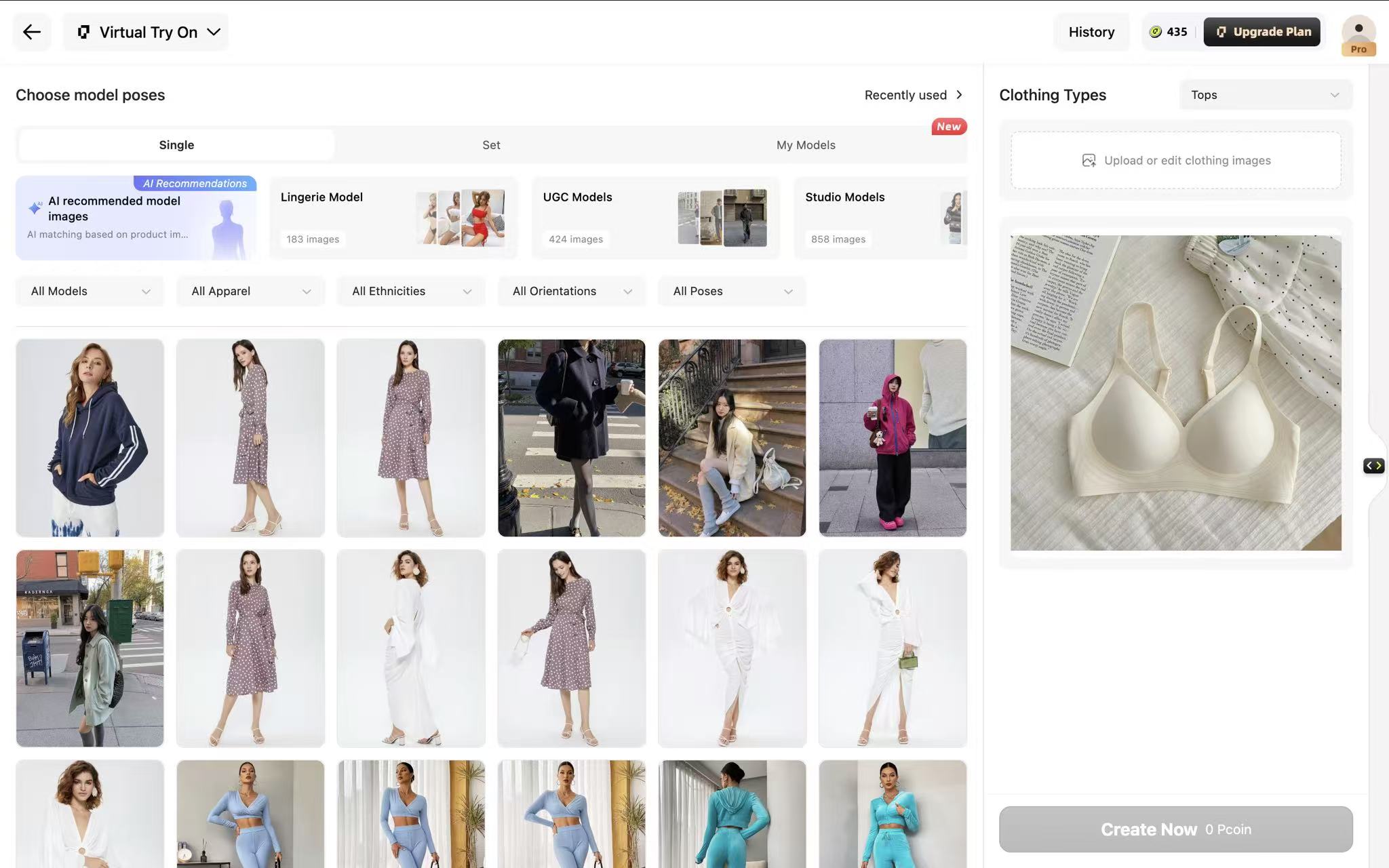1389x868 pixels.
Task: Click the Virtual Try On logo icon
Action: point(83,32)
